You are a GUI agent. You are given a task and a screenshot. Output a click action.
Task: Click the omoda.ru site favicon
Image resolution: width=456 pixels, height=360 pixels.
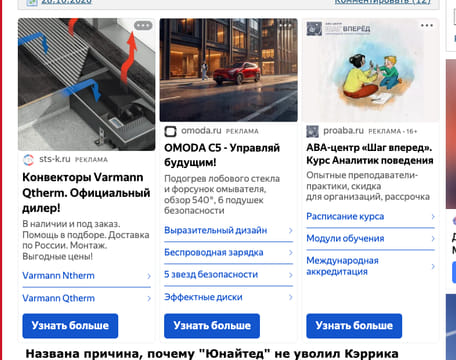(x=170, y=131)
